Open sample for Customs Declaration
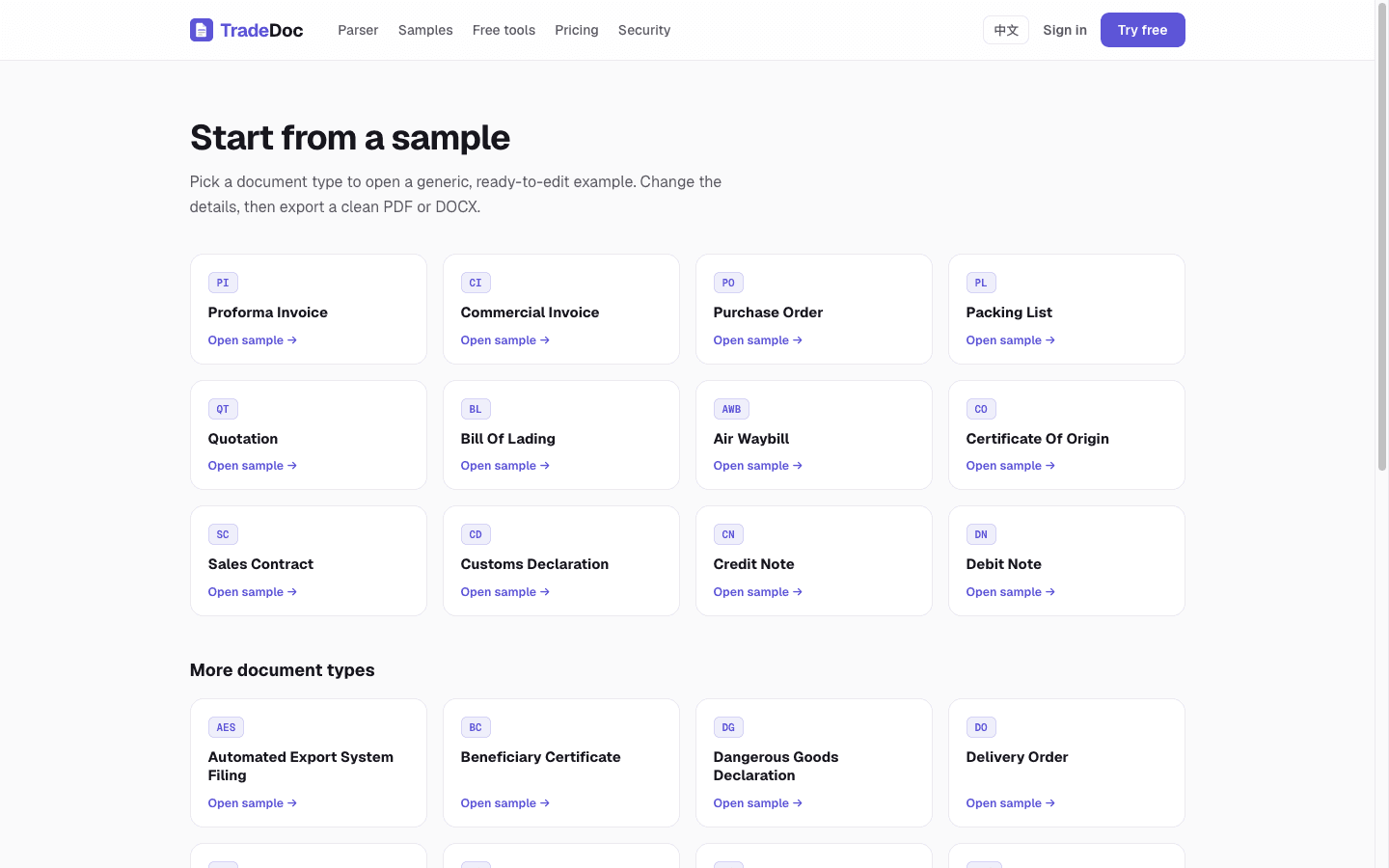Image resolution: width=1389 pixels, height=868 pixels. coord(505,592)
